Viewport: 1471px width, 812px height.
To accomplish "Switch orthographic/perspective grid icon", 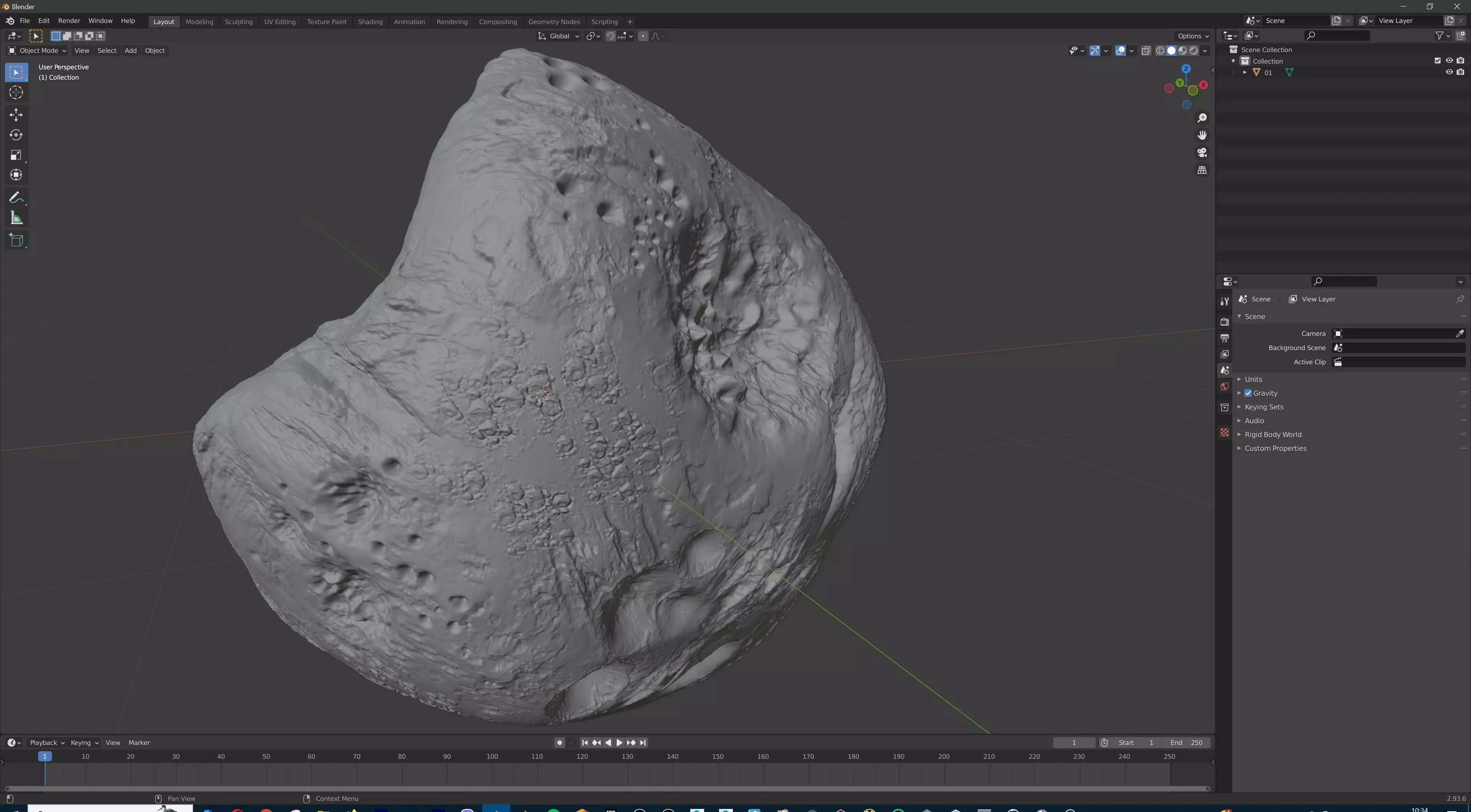I will click(x=1202, y=170).
